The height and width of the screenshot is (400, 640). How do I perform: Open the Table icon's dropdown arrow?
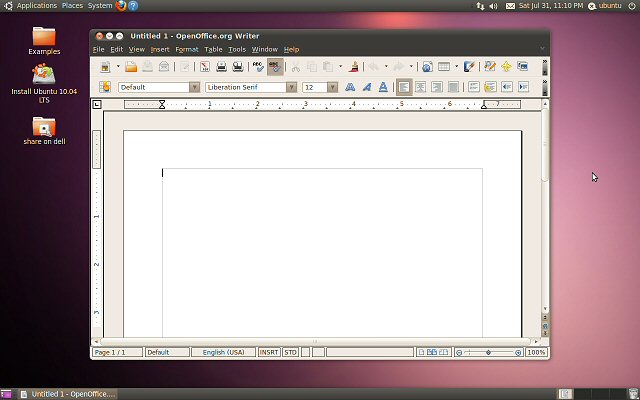[456, 67]
